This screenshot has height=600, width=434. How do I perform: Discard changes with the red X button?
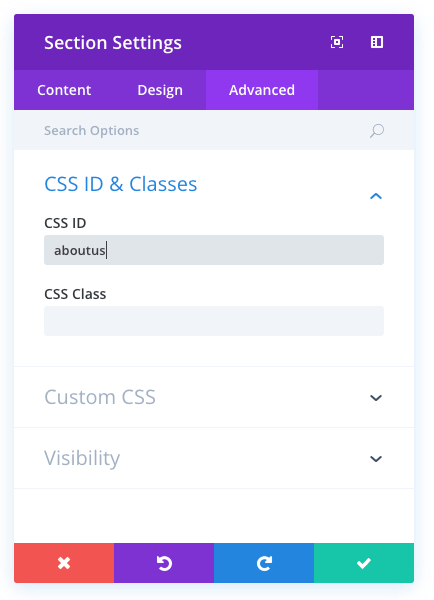[64, 563]
